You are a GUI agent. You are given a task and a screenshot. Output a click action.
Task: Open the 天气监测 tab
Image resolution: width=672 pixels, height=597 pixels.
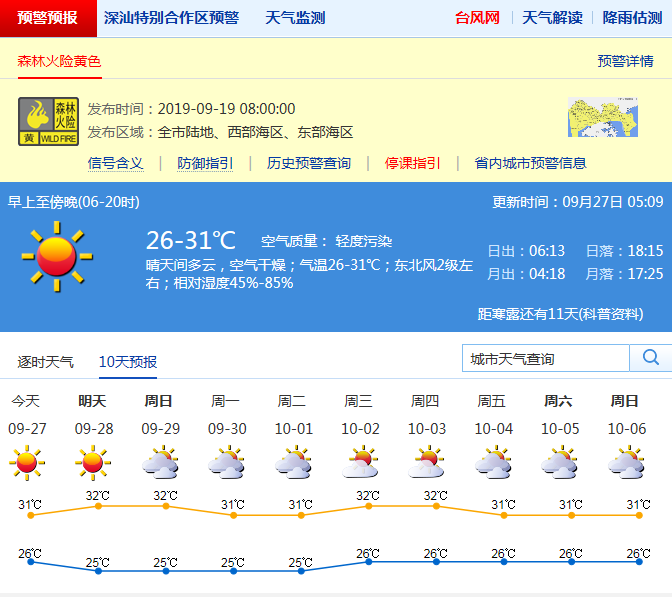point(295,18)
